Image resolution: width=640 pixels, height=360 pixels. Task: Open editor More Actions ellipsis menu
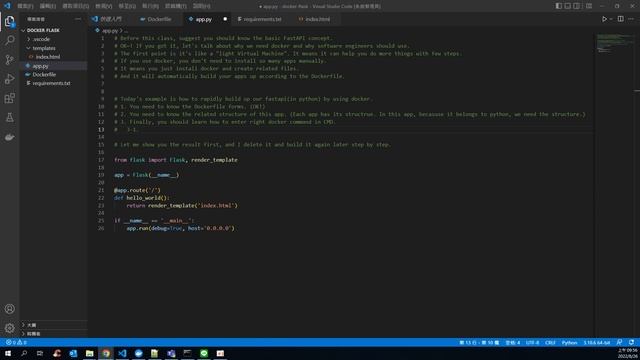pyautogui.click(x=631, y=19)
